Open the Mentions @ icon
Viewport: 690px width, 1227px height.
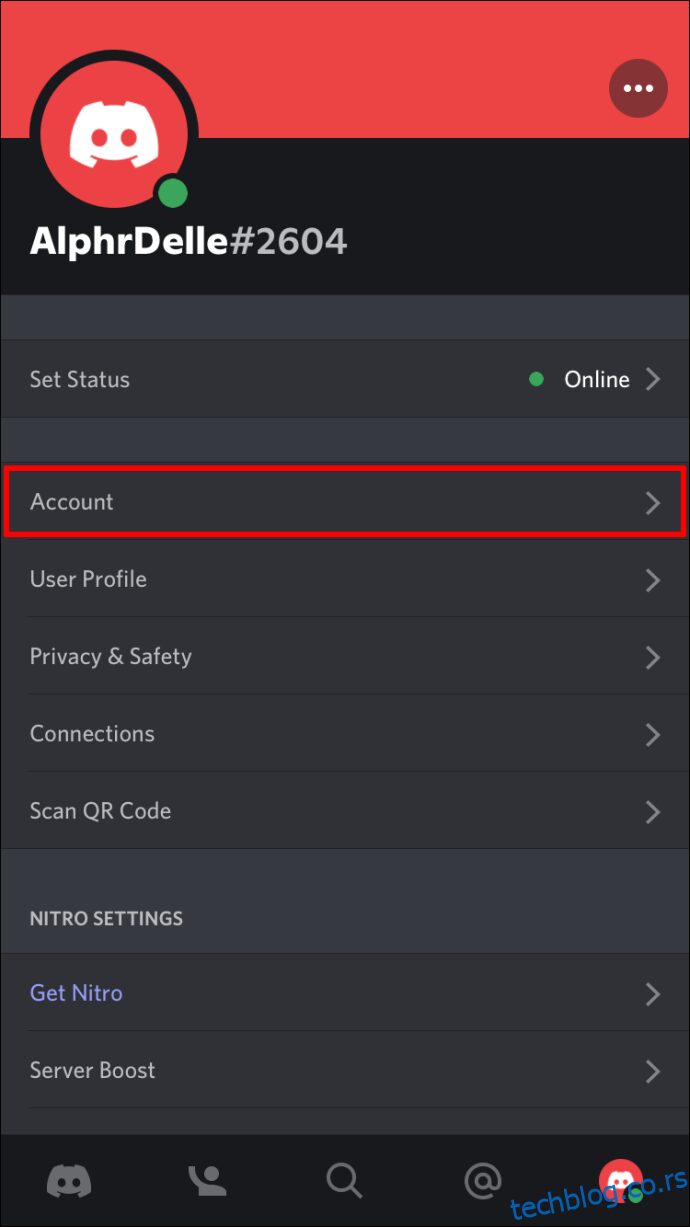[482, 1181]
